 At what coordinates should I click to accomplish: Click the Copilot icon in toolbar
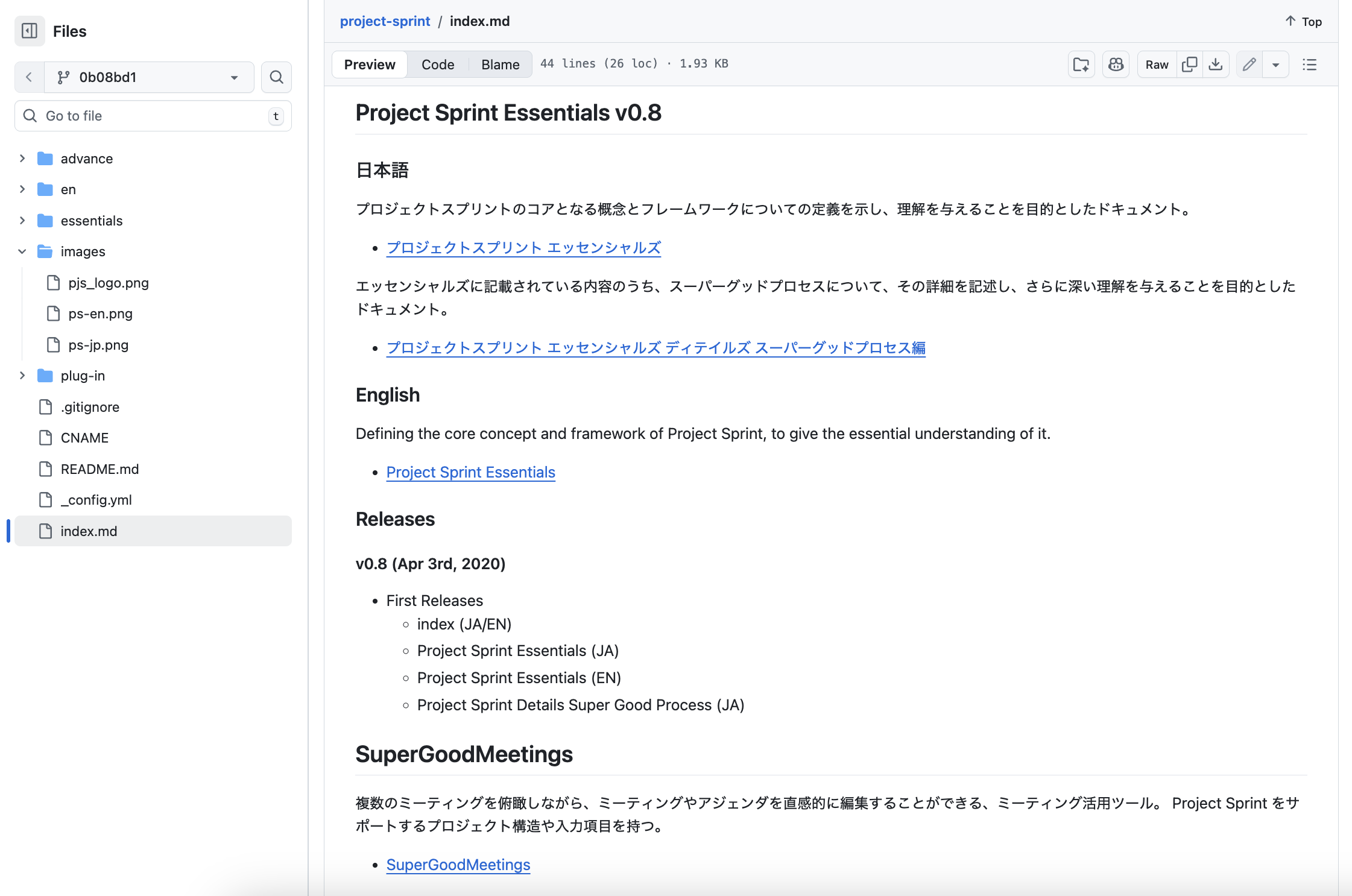(1116, 65)
